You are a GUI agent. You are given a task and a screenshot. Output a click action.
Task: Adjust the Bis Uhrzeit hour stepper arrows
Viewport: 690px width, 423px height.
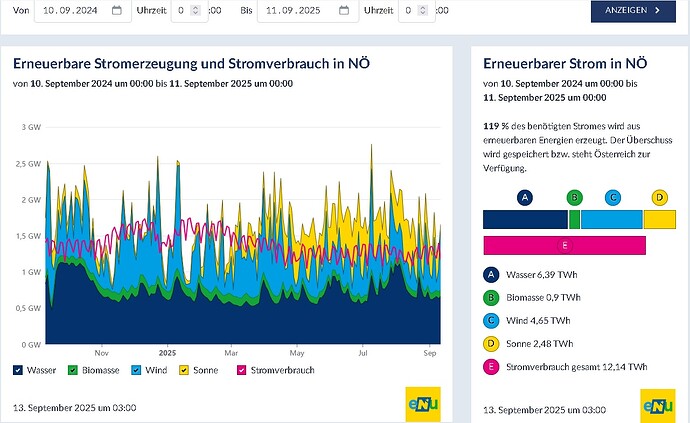click(x=423, y=10)
